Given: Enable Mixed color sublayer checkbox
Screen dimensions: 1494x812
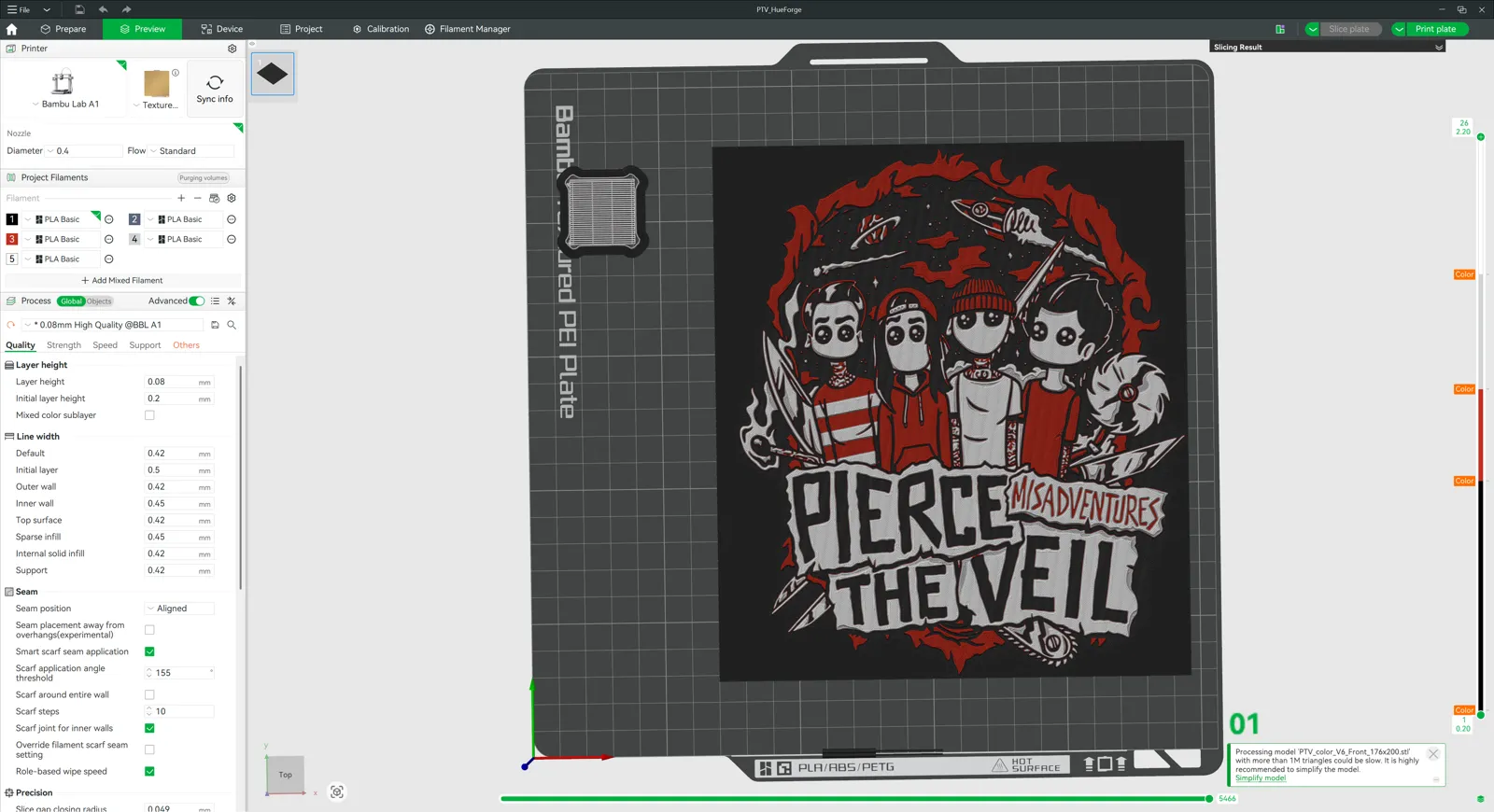Looking at the screenshot, I should point(149,415).
